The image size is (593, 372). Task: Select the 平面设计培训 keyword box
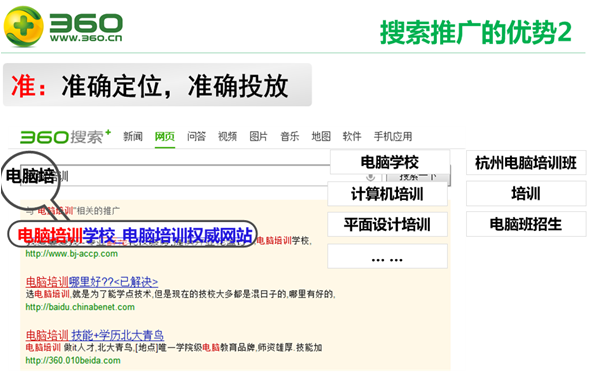click(387, 225)
